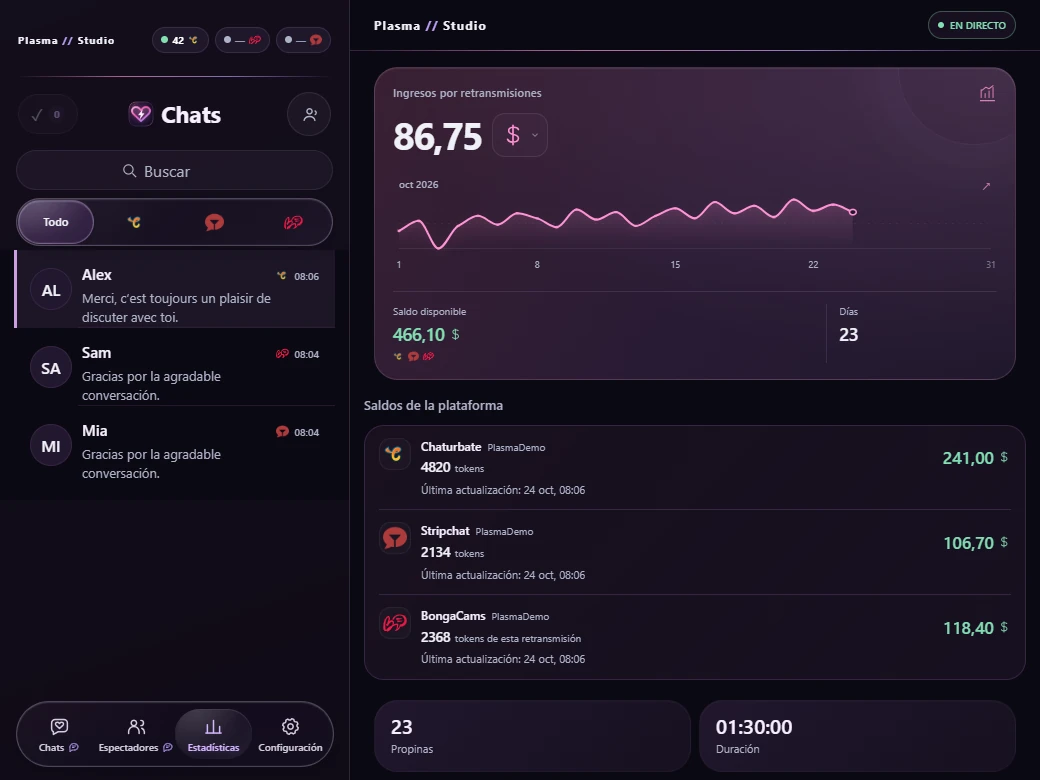
Task: Filter chats by Stripchat
Action: pos(214,222)
